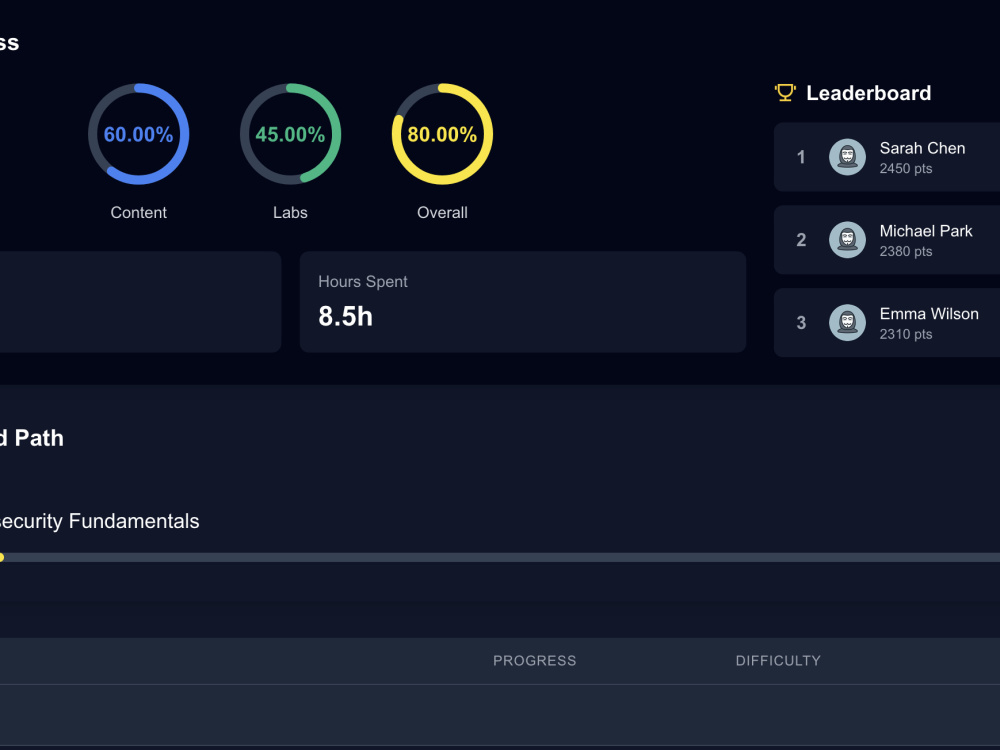Select the Labs 45.00% progress ring
This screenshot has width=1000, height=750.
pyautogui.click(x=290, y=134)
